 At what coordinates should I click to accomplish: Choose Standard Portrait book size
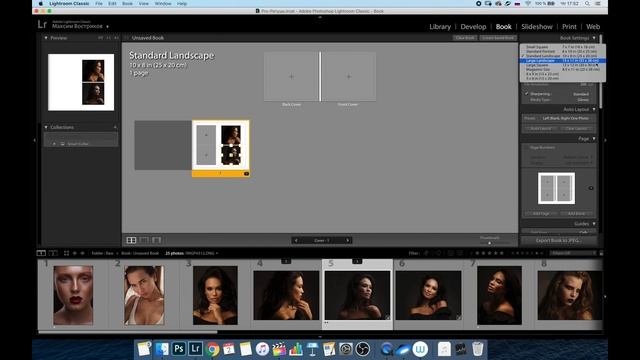562,51
